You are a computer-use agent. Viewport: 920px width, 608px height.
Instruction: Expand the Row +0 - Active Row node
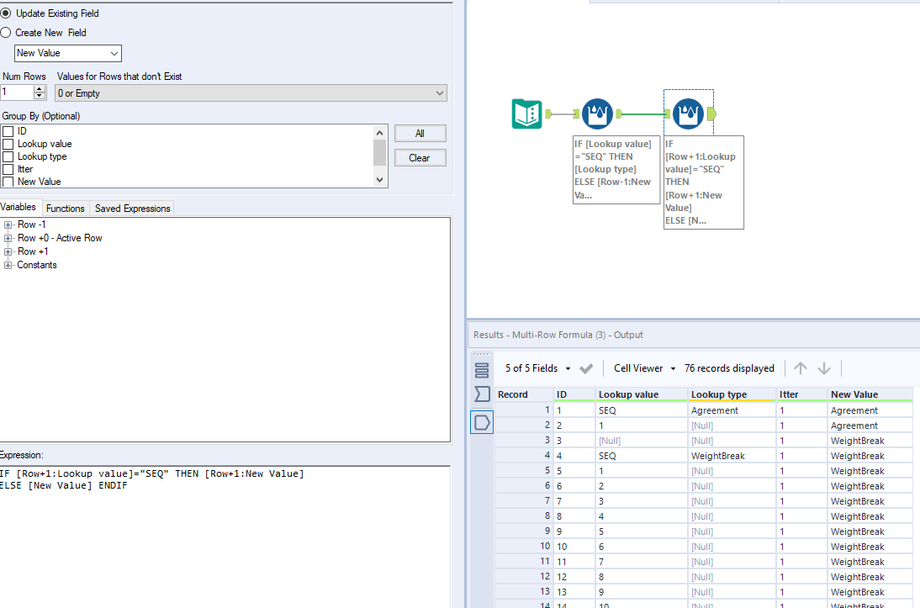click(x=8, y=238)
